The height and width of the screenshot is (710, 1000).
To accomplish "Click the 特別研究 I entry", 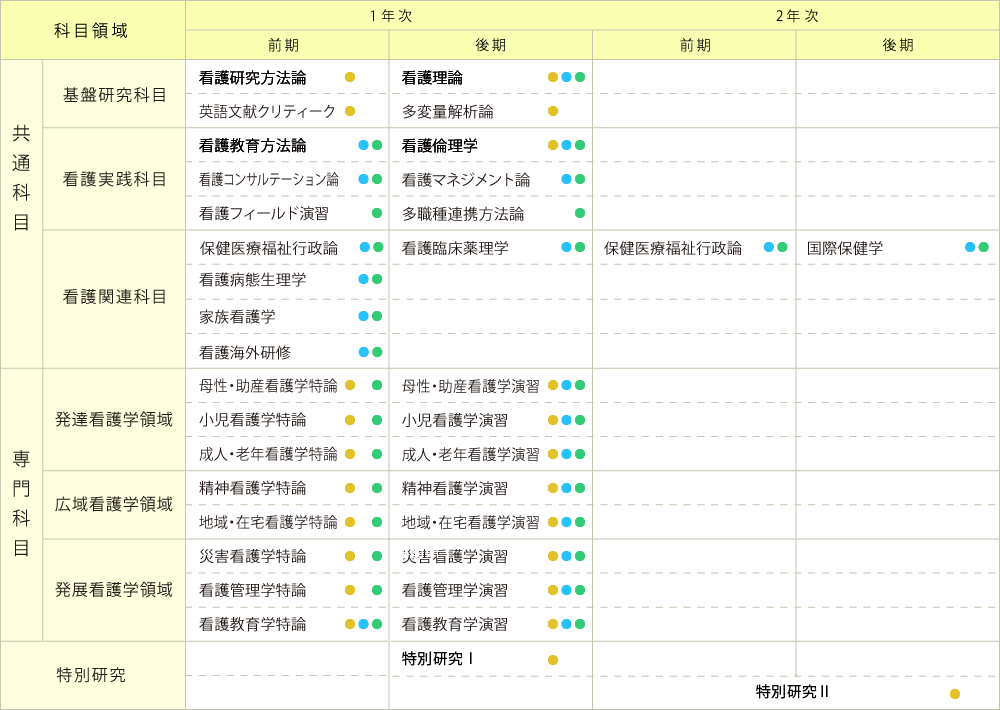I will [438, 658].
